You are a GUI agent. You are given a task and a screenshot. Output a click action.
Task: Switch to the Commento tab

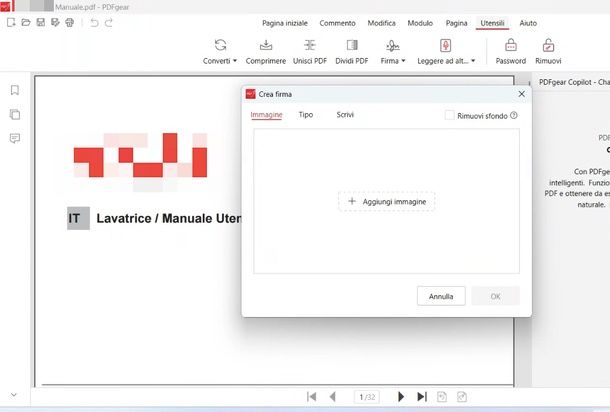point(337,23)
